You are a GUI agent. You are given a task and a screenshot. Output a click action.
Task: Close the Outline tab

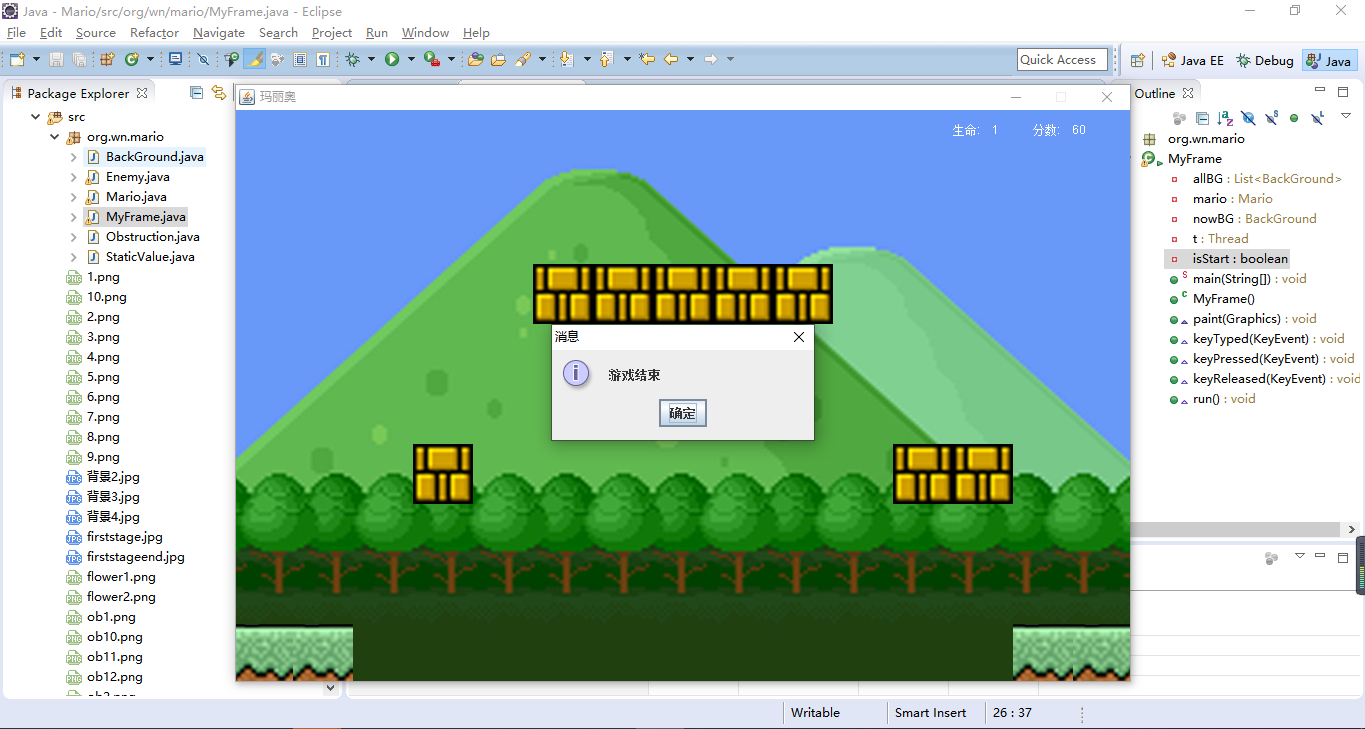pyautogui.click(x=1188, y=93)
